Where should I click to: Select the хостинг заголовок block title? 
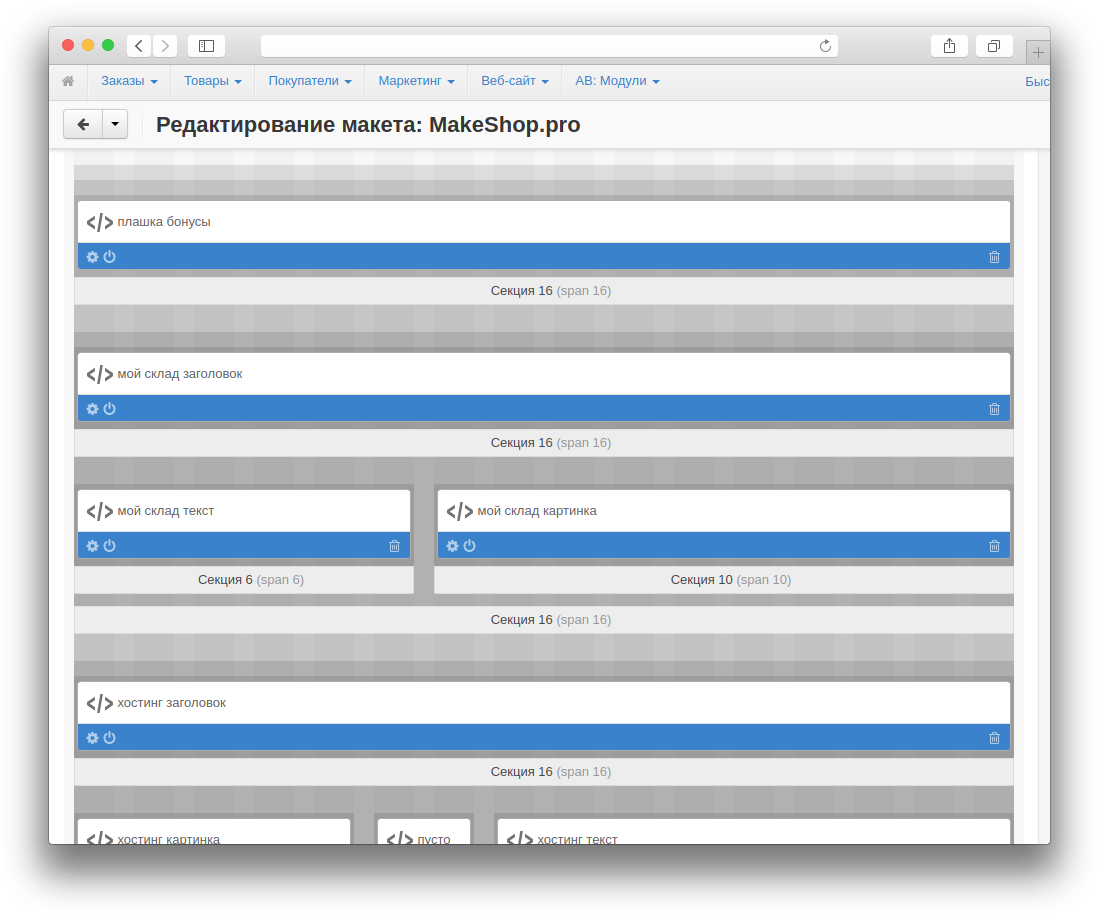click(172, 703)
